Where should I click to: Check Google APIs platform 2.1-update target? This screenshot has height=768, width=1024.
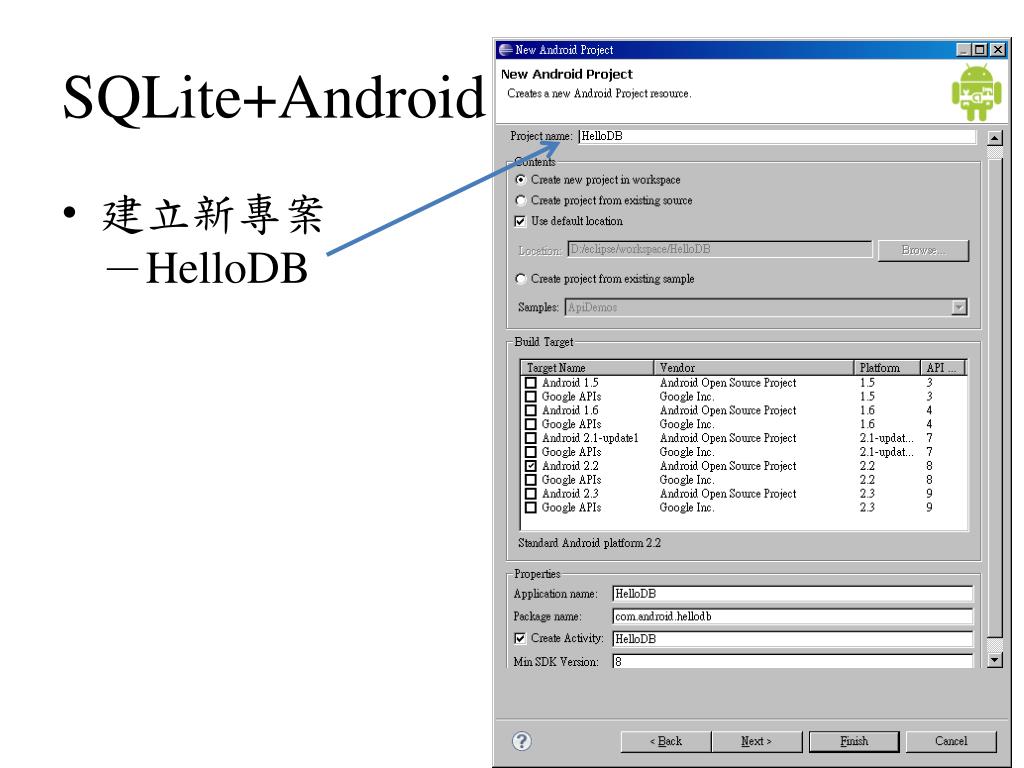point(531,452)
